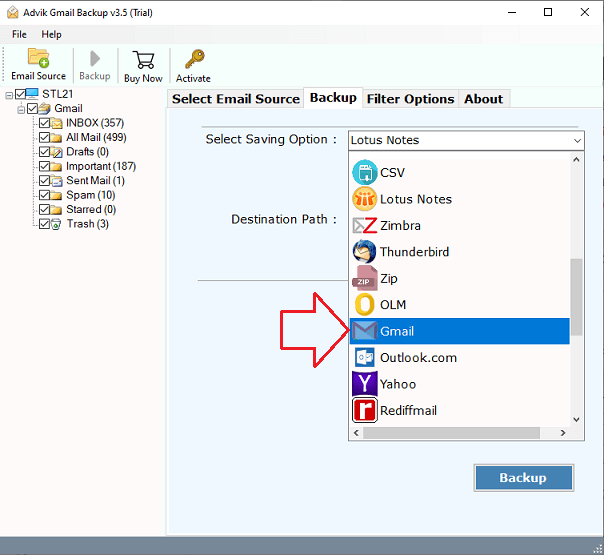This screenshot has width=604, height=555.
Task: Click horizontal scrollbar right arrow
Action: coord(563,433)
